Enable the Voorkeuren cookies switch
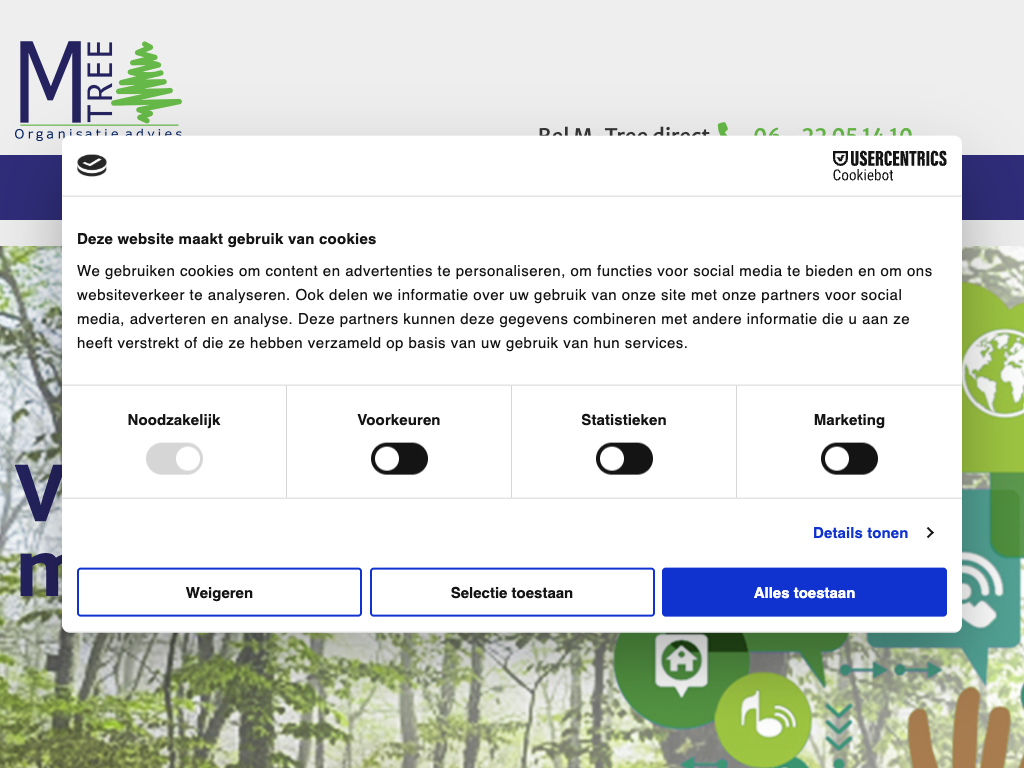 tap(399, 459)
